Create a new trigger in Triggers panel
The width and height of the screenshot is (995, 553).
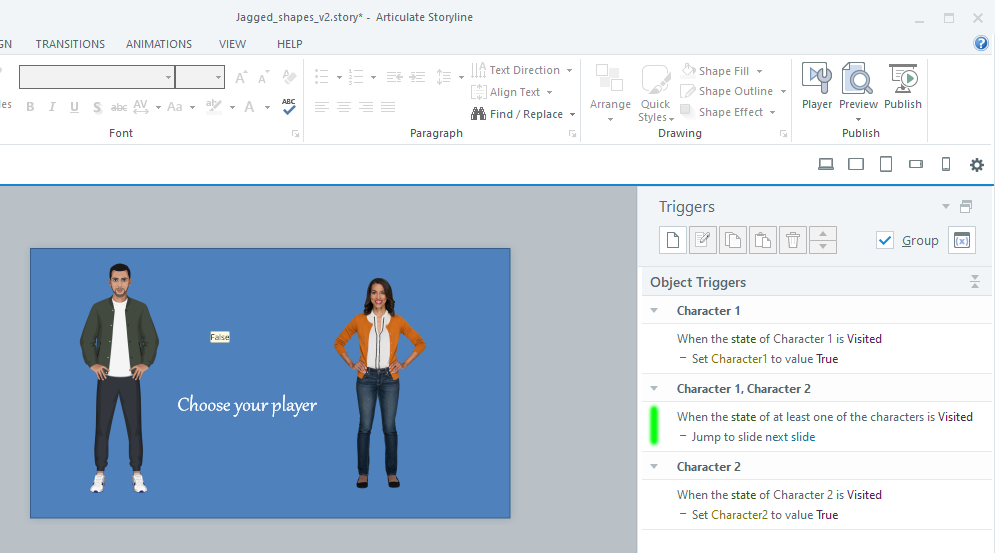pos(673,240)
